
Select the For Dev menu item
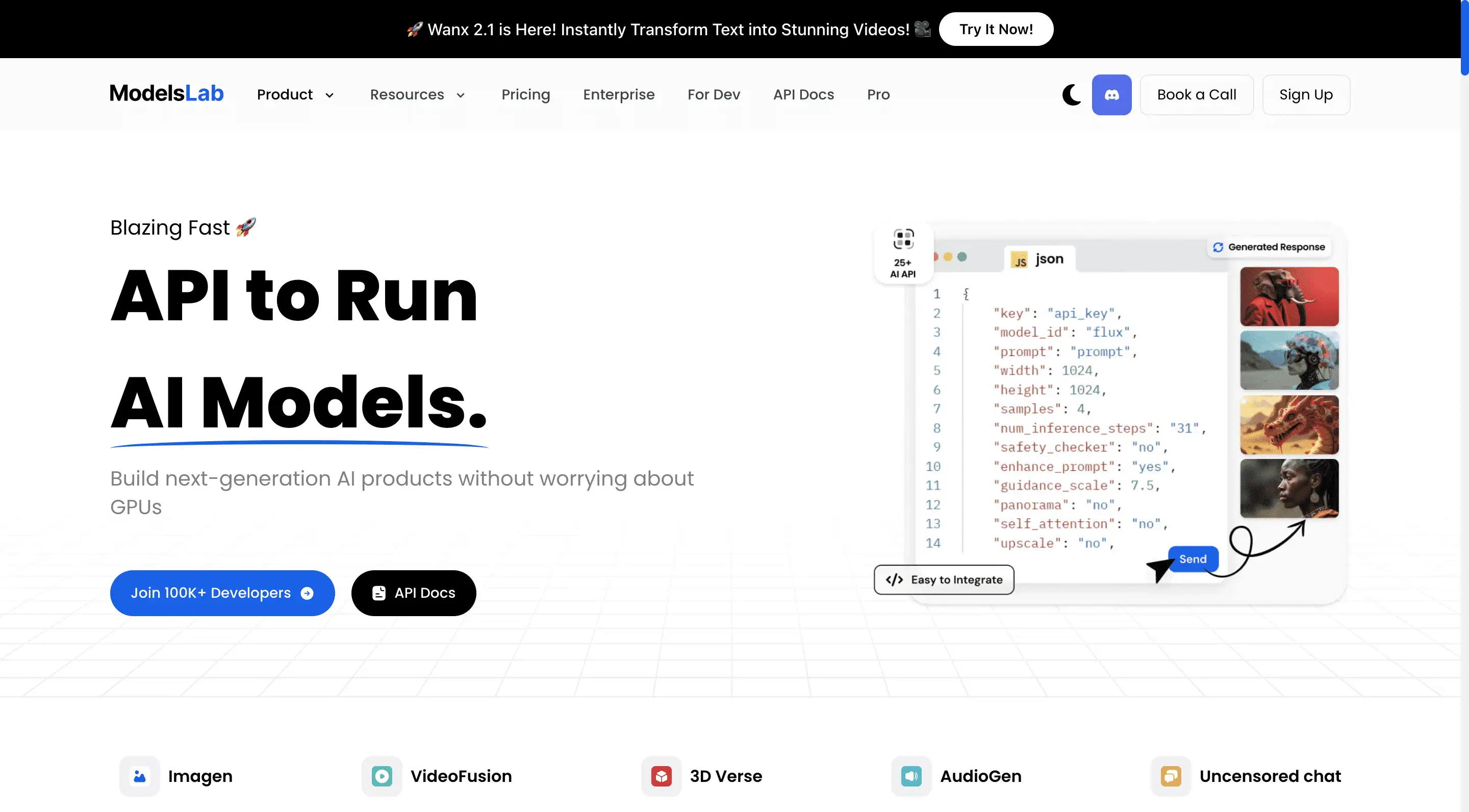(x=714, y=95)
